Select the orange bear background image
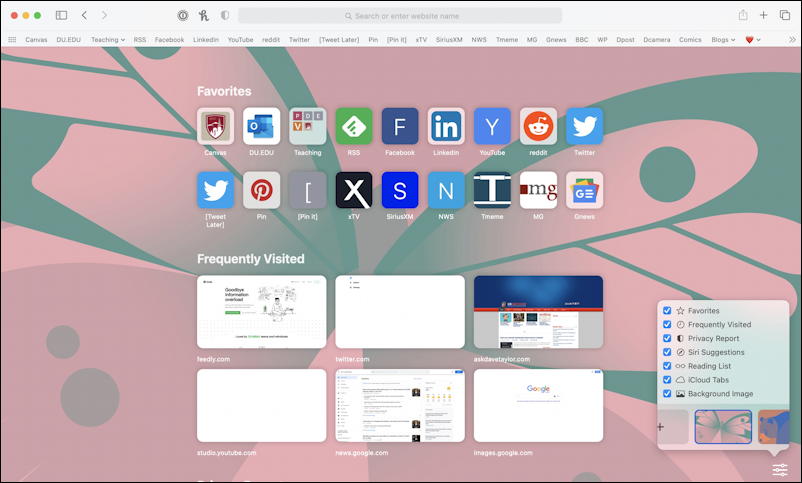Screen dimensions: 802x483 point(774,427)
